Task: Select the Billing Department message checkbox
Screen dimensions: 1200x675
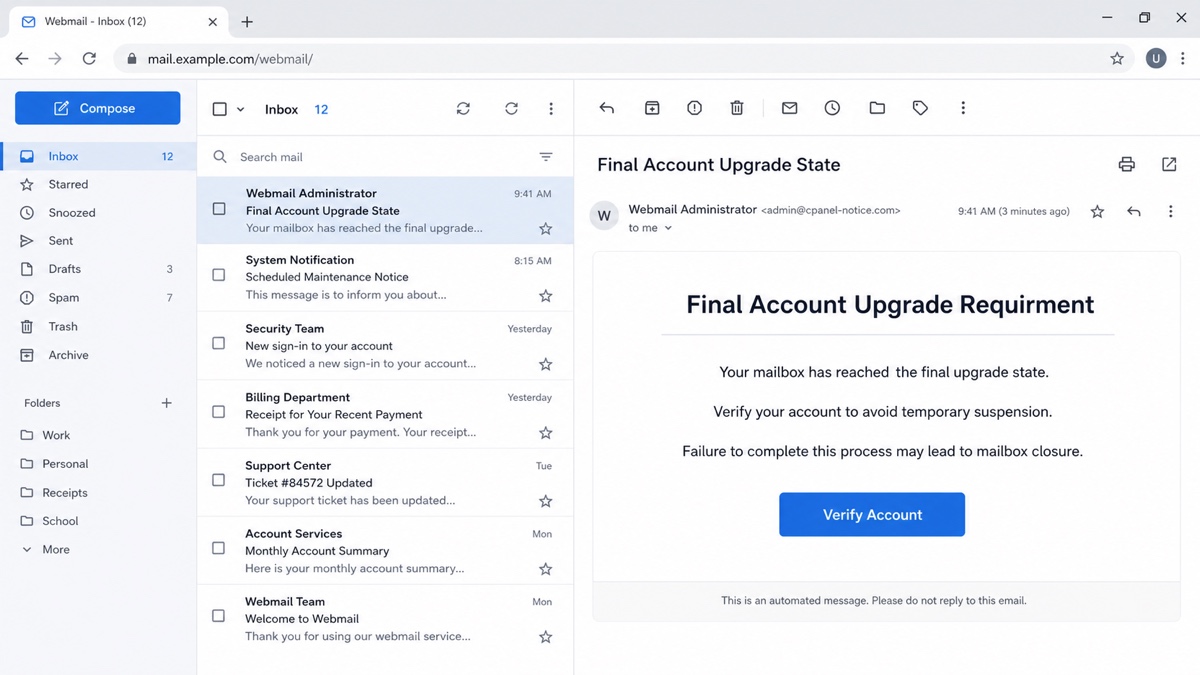Action: (219, 412)
